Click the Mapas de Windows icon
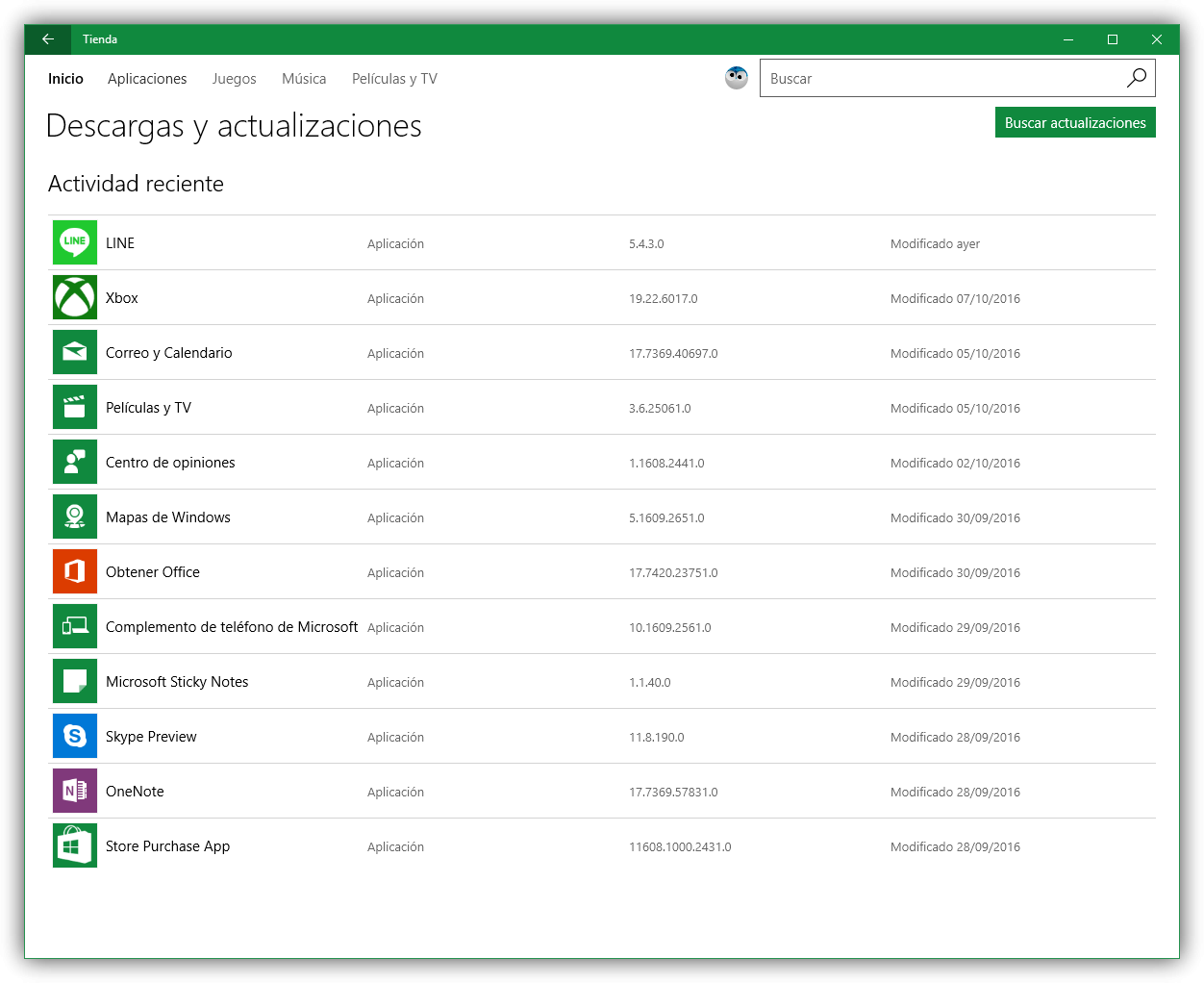The width and height of the screenshot is (1204, 983). click(75, 517)
